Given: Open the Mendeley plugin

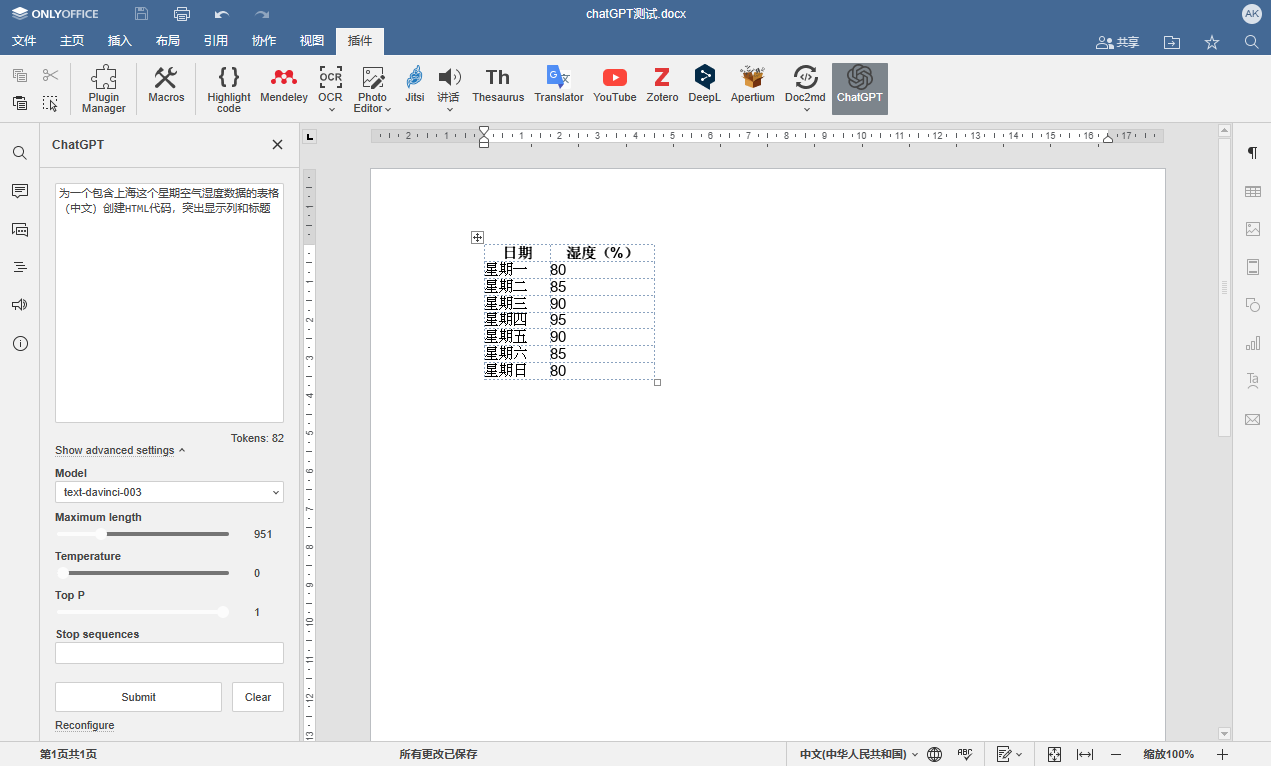Looking at the screenshot, I should (284, 85).
